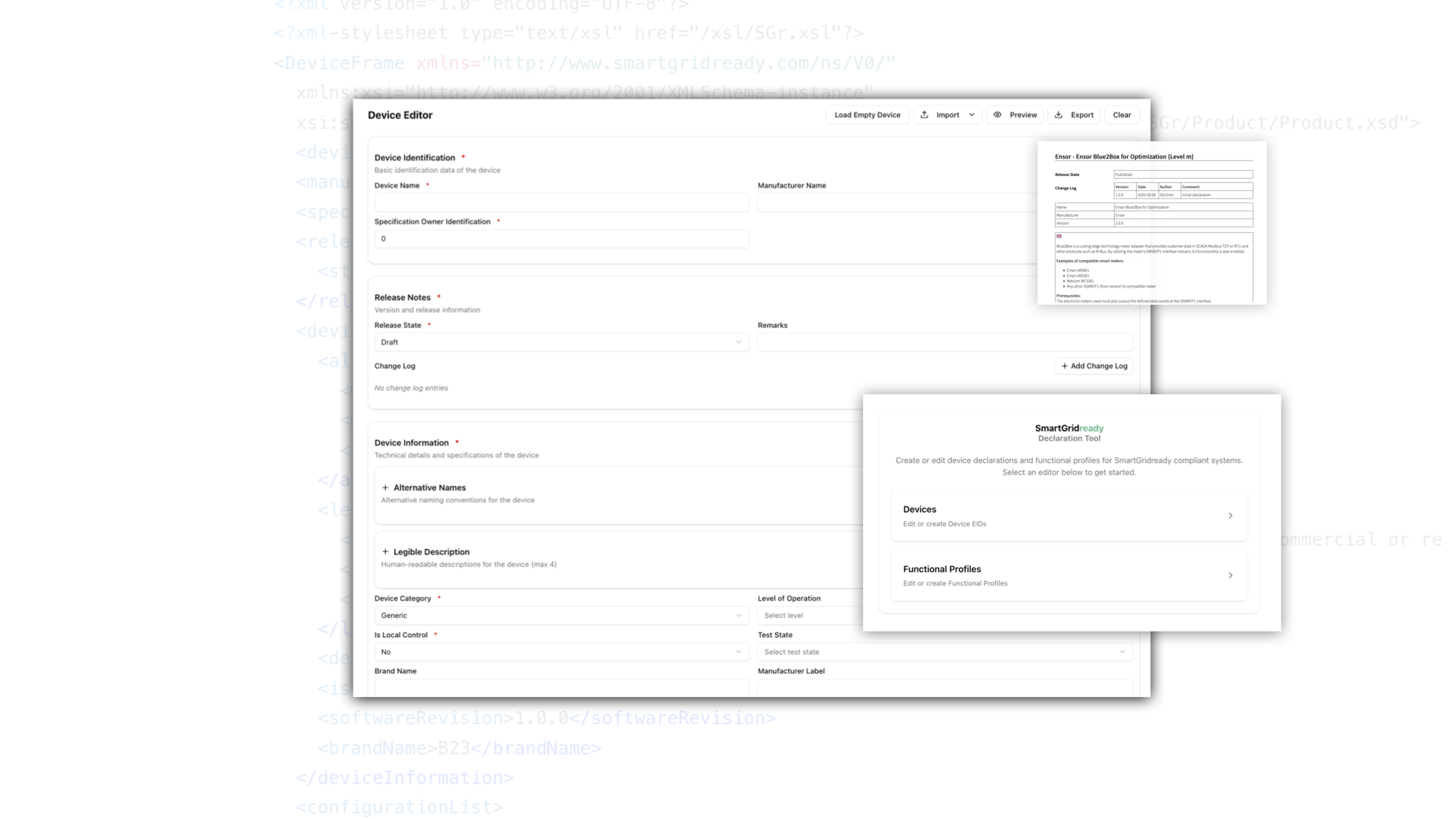
Task: Click the Device Information section heading
Action: pos(412,443)
